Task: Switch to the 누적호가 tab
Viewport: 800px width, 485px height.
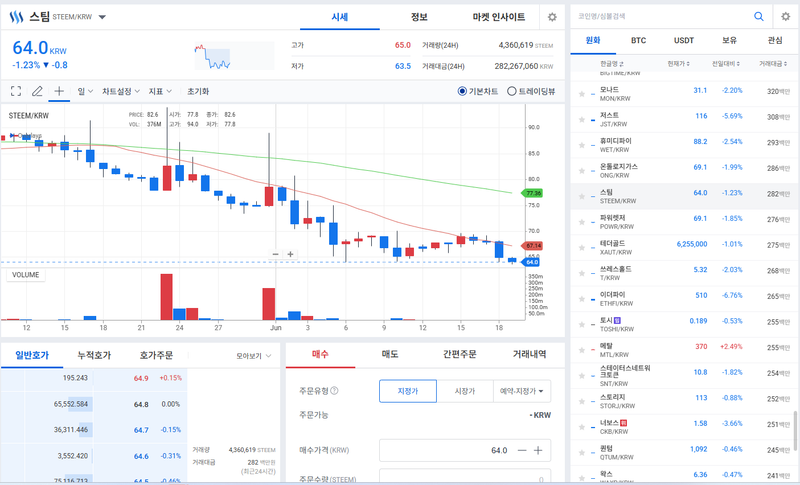Action: 94,355
